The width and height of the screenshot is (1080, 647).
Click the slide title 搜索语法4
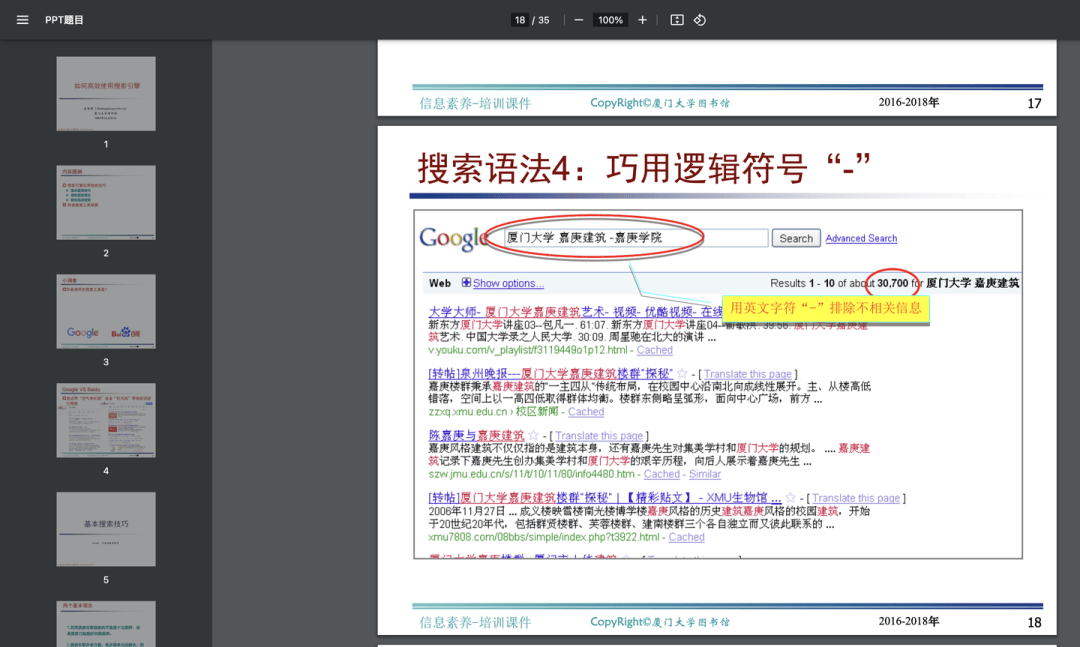pyautogui.click(x=644, y=168)
